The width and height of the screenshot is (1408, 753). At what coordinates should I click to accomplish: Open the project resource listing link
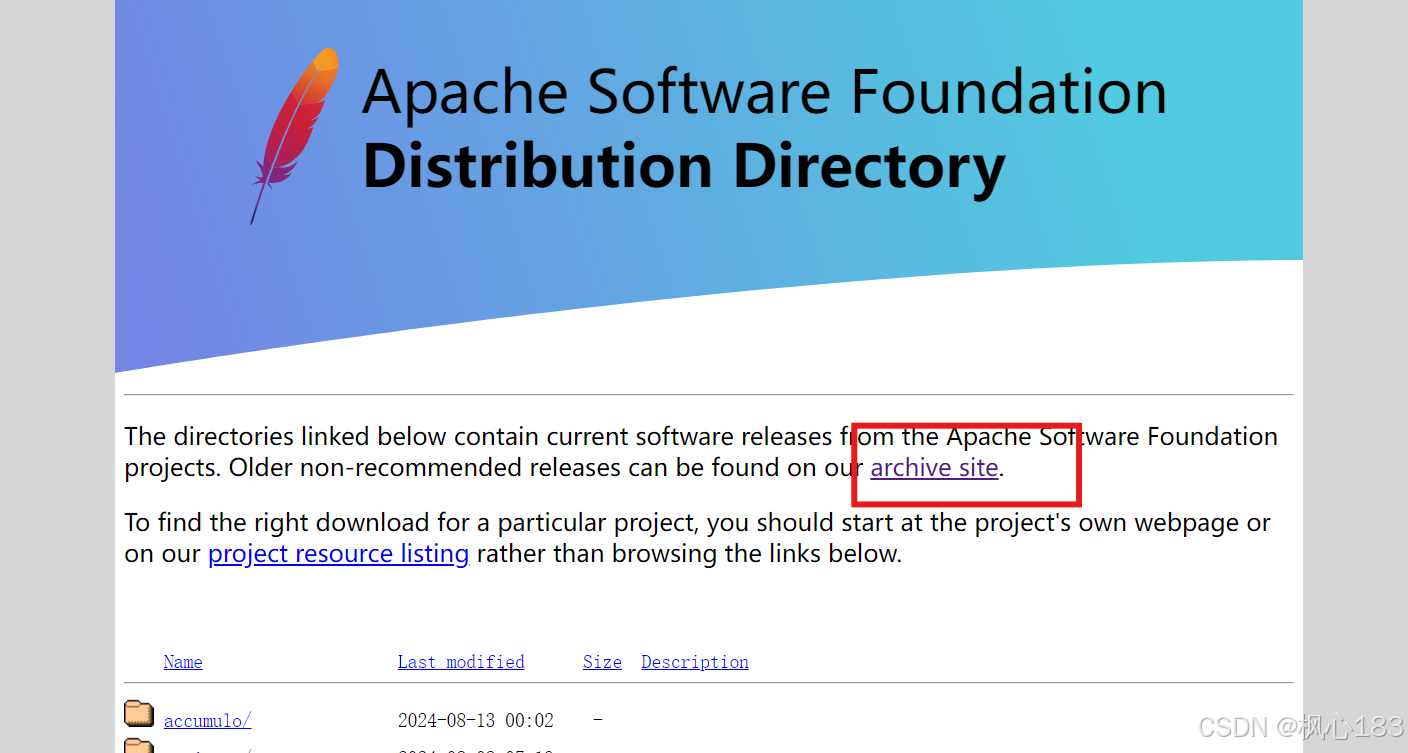pos(338,554)
